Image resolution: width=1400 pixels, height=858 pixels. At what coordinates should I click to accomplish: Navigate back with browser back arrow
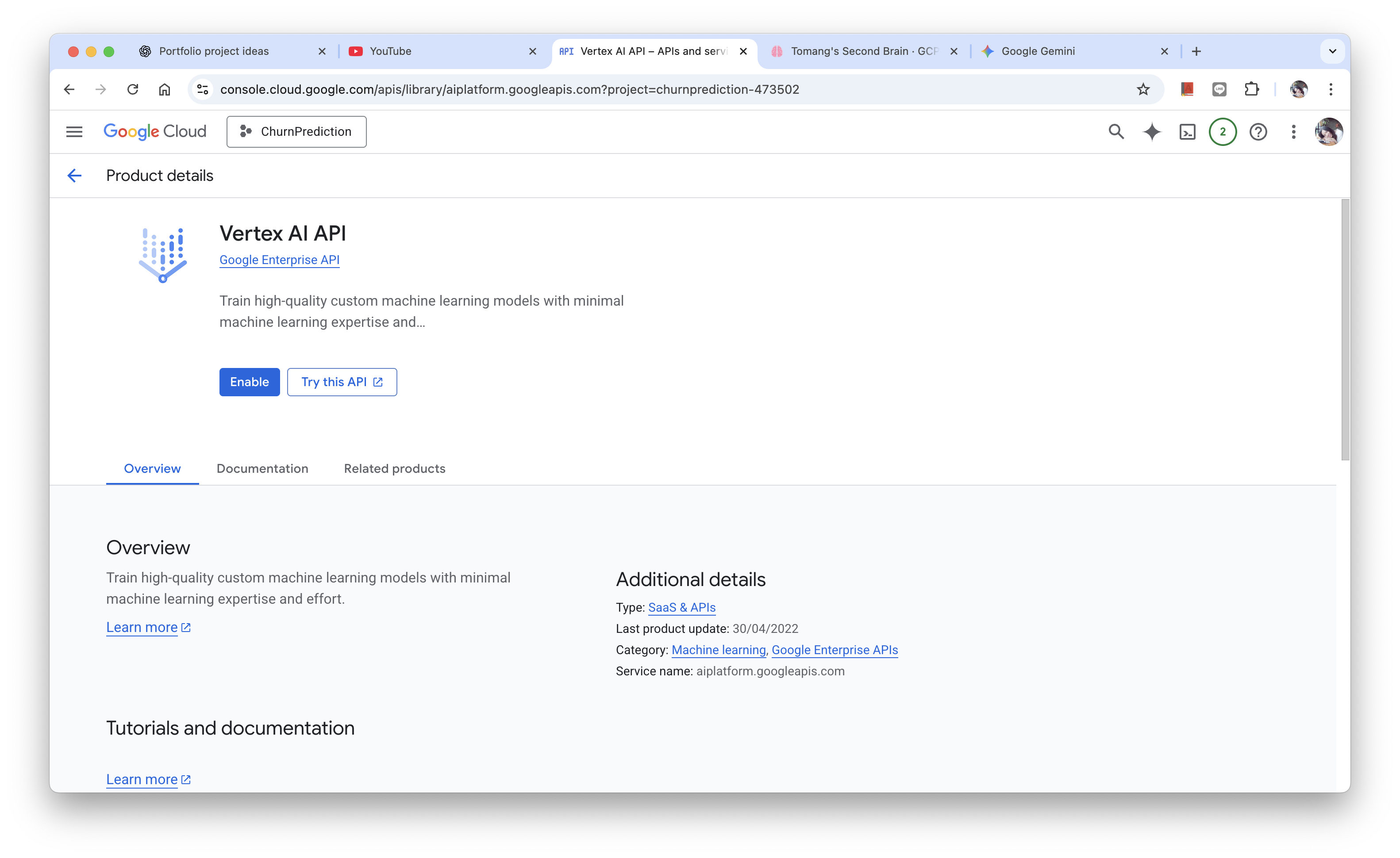coord(69,89)
